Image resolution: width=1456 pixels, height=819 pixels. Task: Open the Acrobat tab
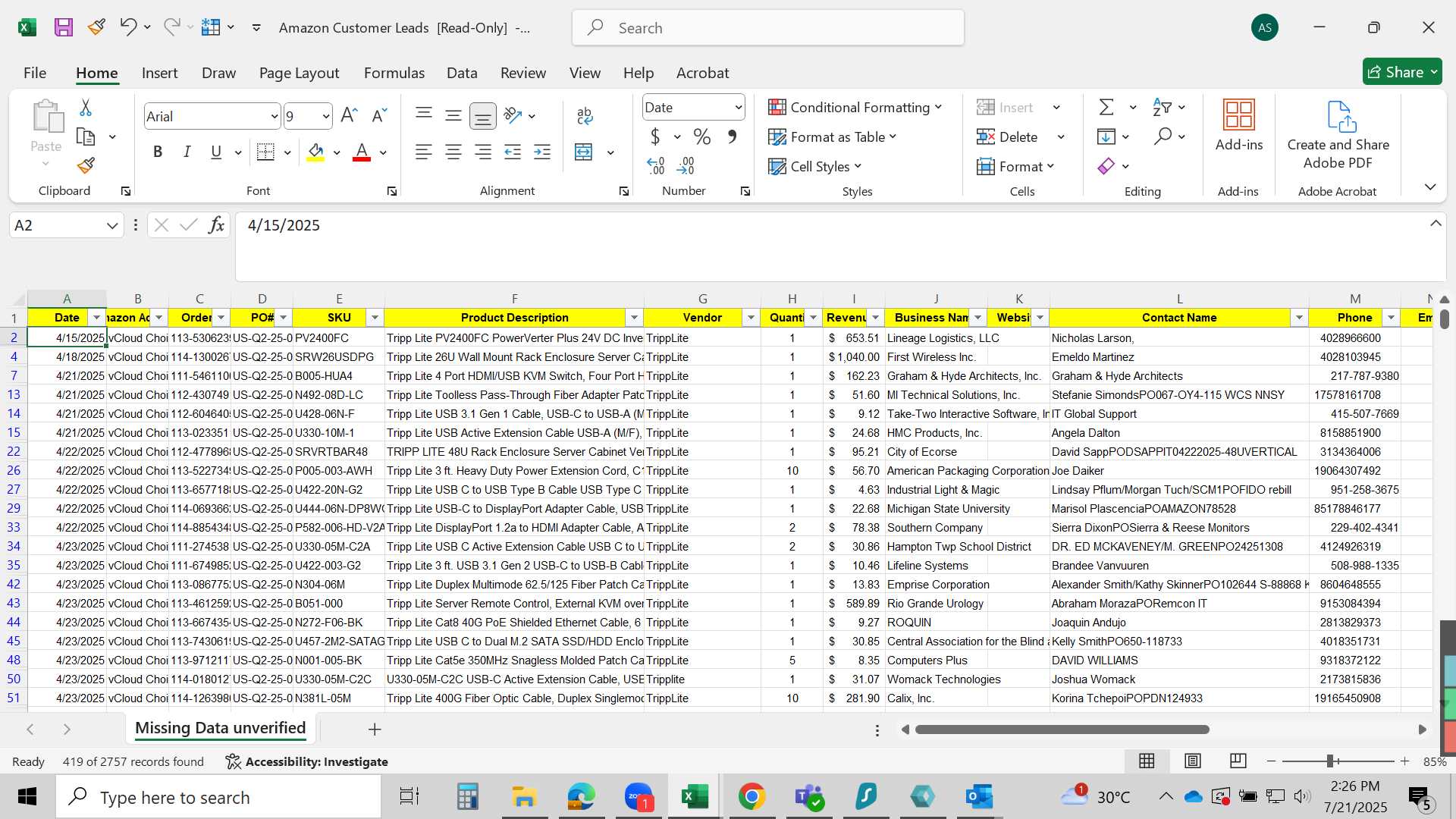(702, 73)
